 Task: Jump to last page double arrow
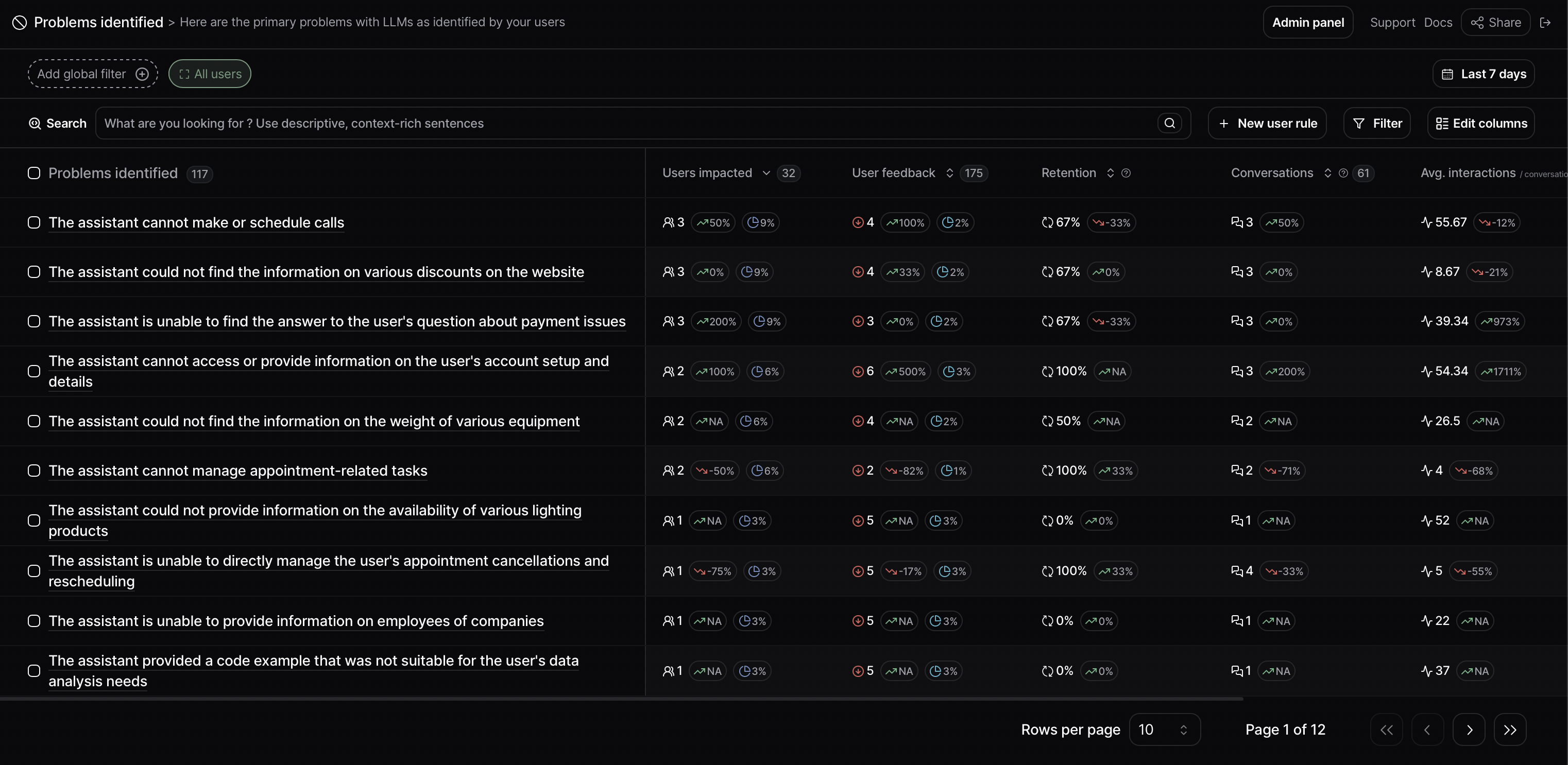click(1510, 729)
